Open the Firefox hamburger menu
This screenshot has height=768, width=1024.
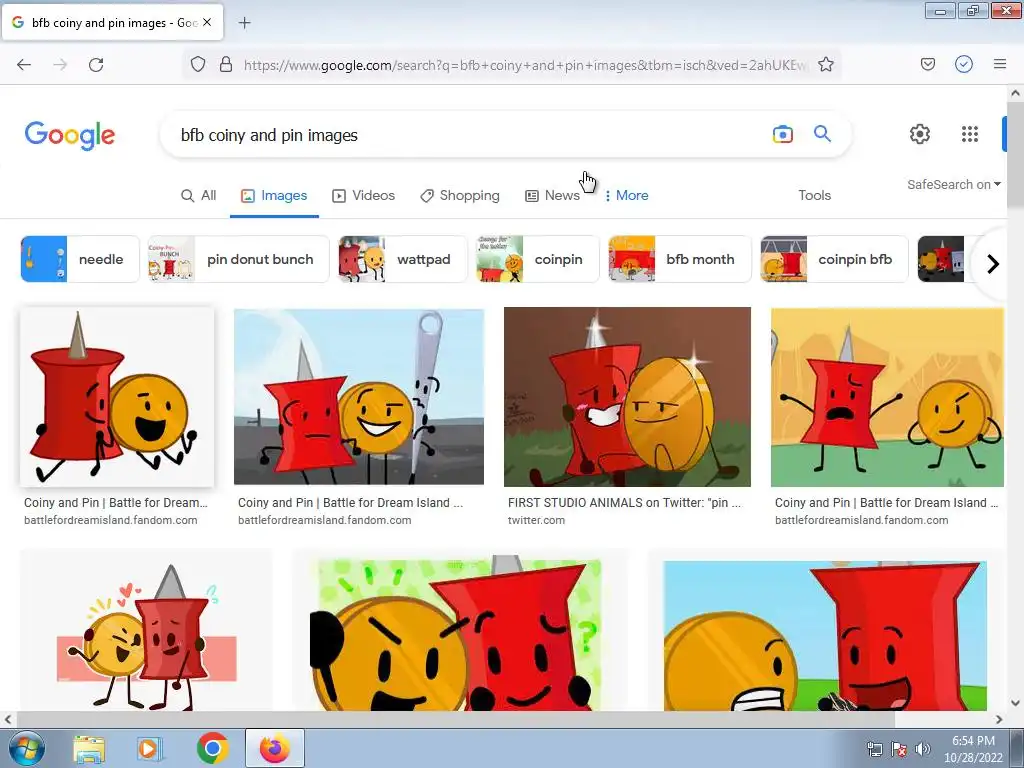point(1000,64)
